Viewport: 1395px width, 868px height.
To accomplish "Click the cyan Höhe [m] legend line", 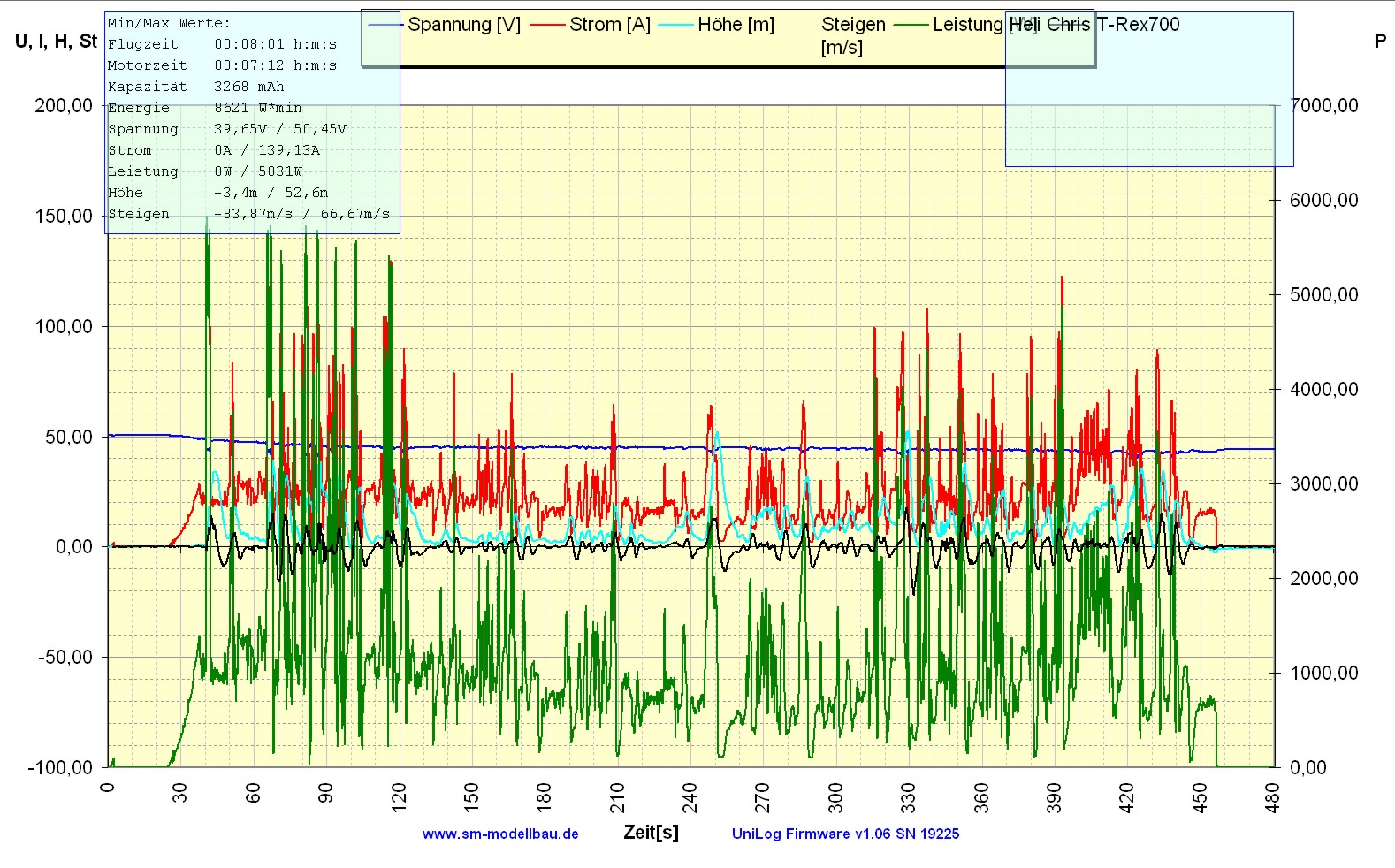I will [676, 25].
